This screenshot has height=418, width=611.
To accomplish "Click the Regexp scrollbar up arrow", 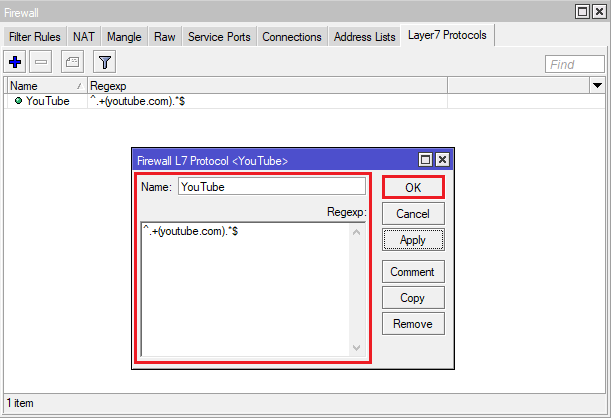I will [356, 233].
